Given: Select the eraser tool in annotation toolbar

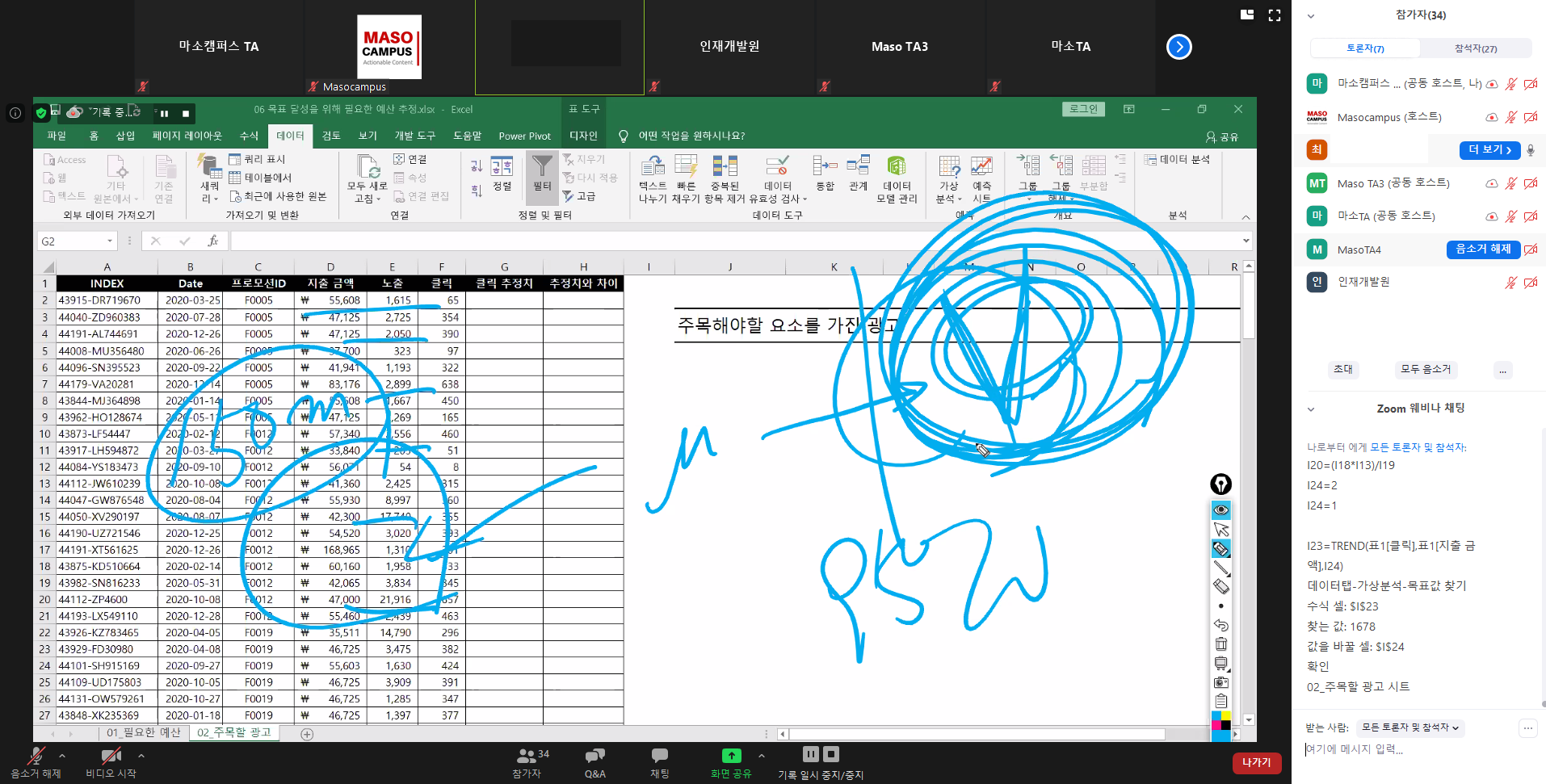Looking at the screenshot, I should coord(1221,586).
